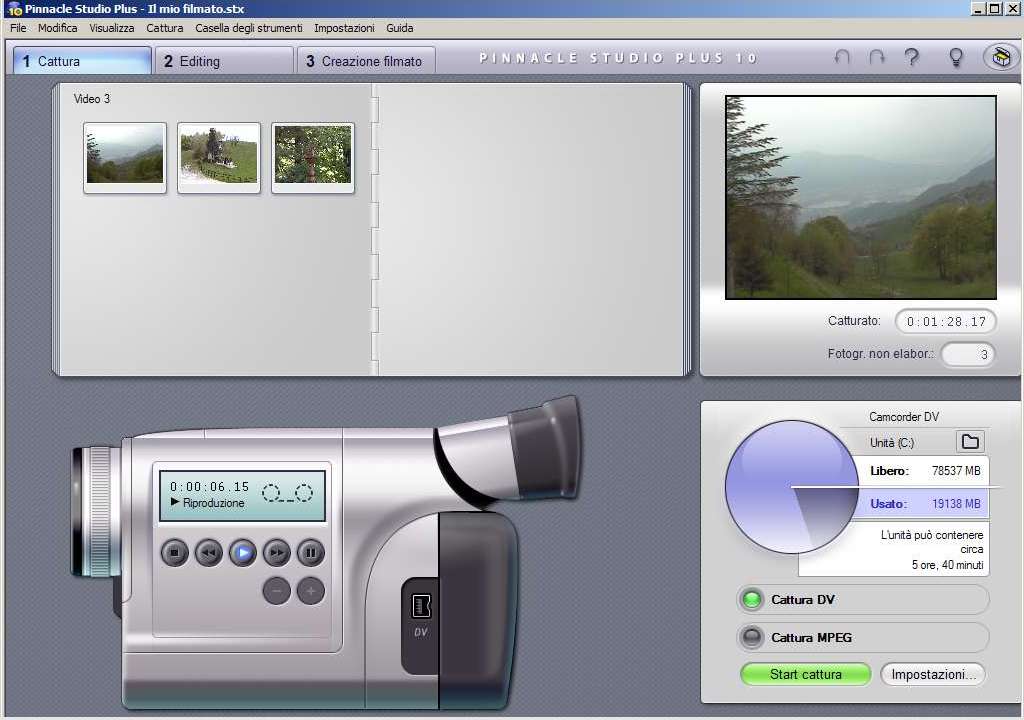Screen dimensions: 1024x720
Task: Open the Impostazioni menu in menu bar
Action: coord(344,28)
